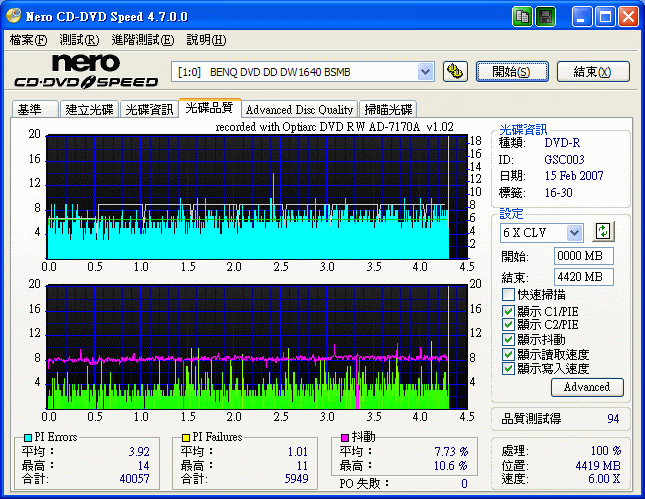
Task: Click the 結束 end position MB field
Action: click(x=583, y=277)
